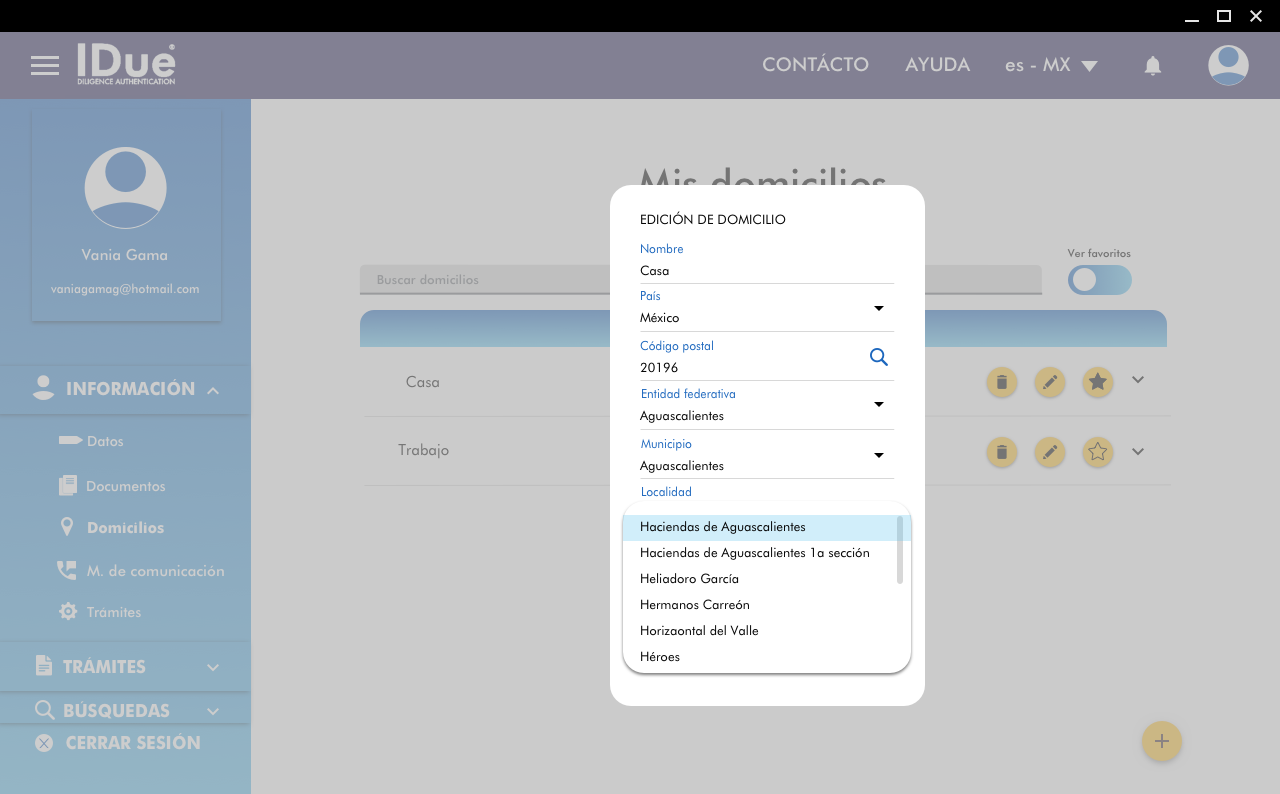The image size is (1280, 794).
Task: Click the notifications bell icon
Action: tap(1152, 66)
